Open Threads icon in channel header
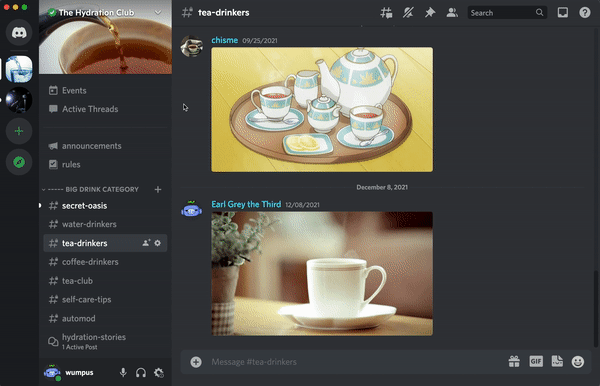 tap(386, 13)
